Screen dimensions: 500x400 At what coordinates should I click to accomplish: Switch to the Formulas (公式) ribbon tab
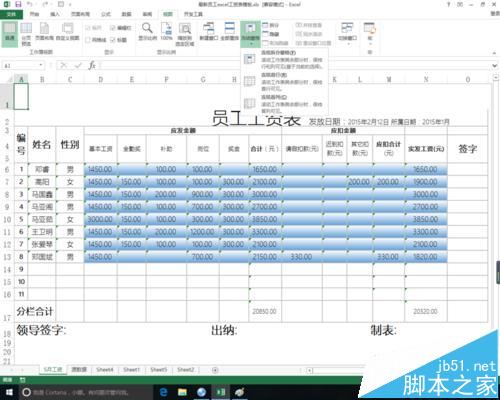(106, 14)
